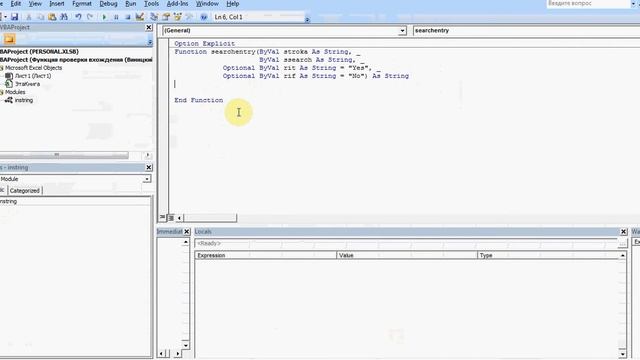The image size is (640, 360).
Task: Click the Locals window scroll down arrow
Action: (622, 354)
